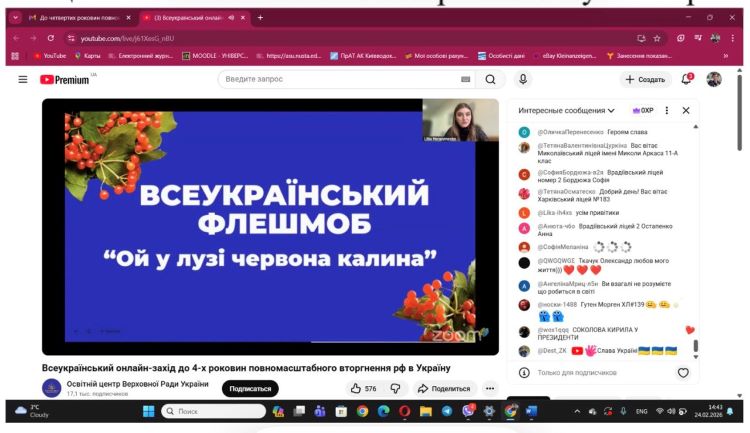Open weather widget 3°C Cloudy
The width and height of the screenshot is (750, 433).
pyautogui.click(x=34, y=411)
